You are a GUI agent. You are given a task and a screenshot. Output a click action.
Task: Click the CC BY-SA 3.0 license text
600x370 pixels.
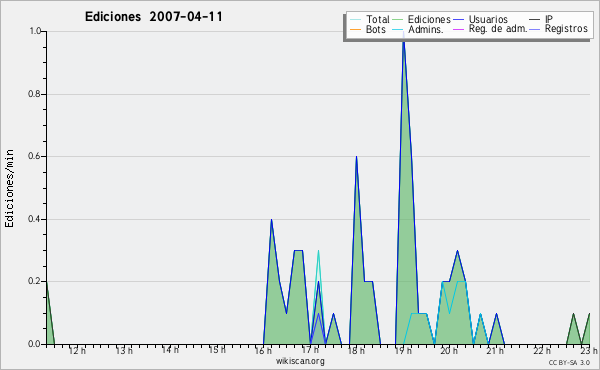(569, 363)
